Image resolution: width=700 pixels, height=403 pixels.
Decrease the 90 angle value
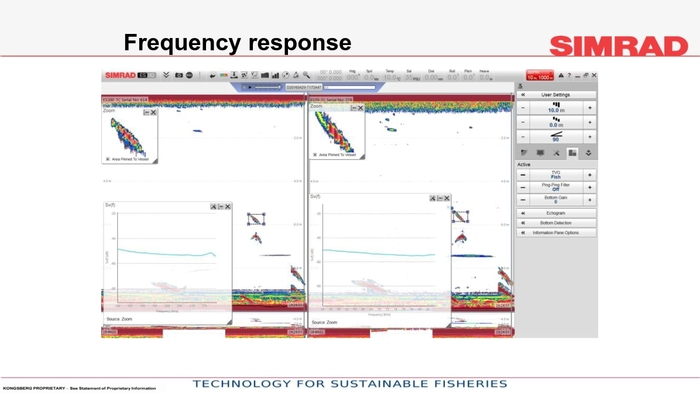523,137
